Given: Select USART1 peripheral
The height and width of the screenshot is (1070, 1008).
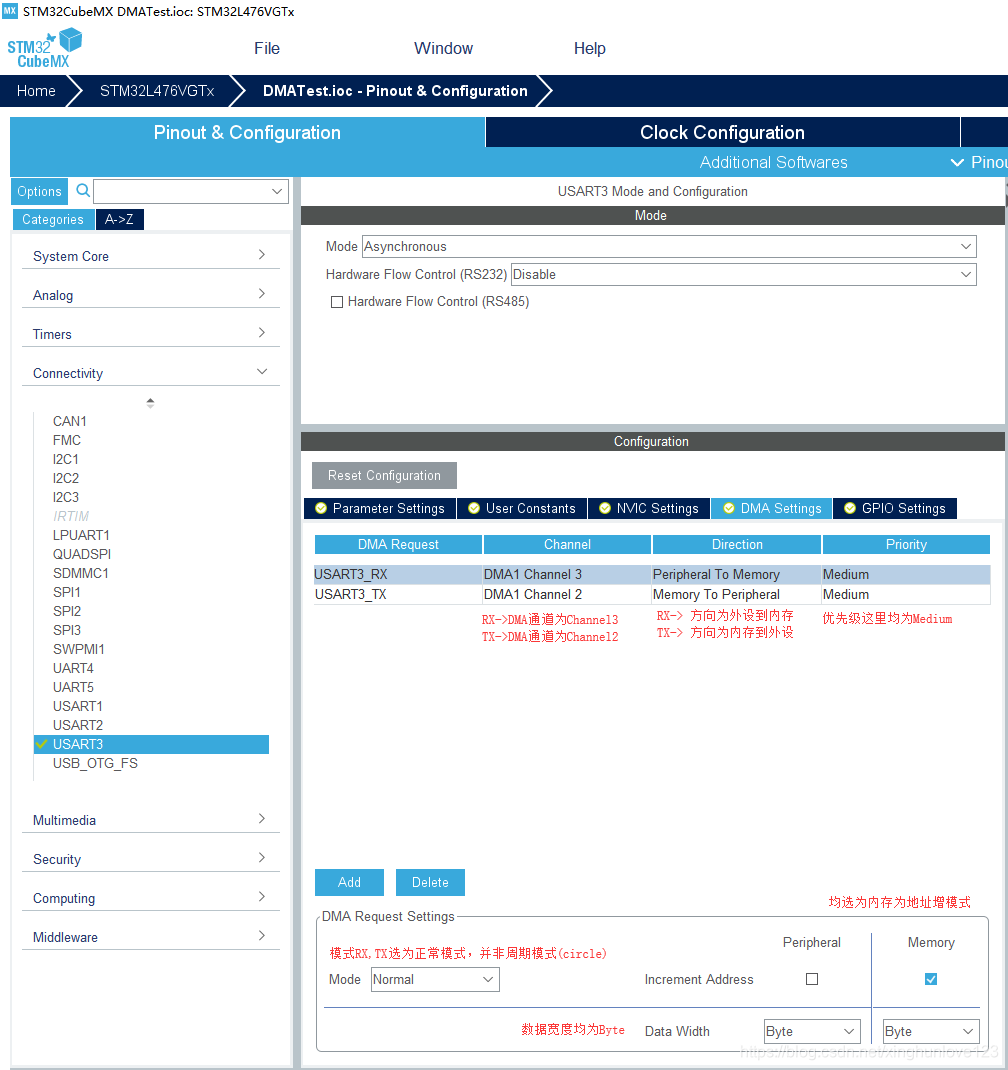Looking at the screenshot, I should (x=78, y=706).
